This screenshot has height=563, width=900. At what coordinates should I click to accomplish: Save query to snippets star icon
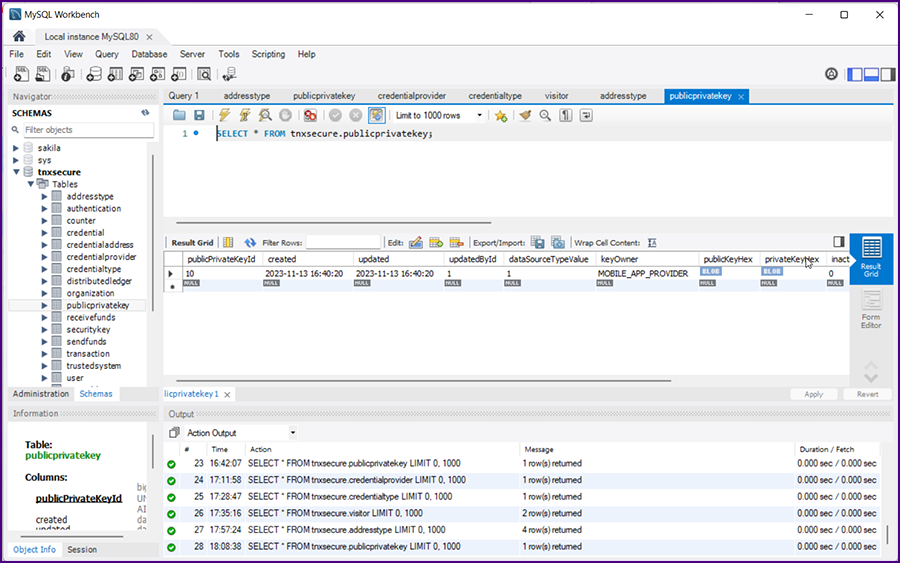point(501,116)
